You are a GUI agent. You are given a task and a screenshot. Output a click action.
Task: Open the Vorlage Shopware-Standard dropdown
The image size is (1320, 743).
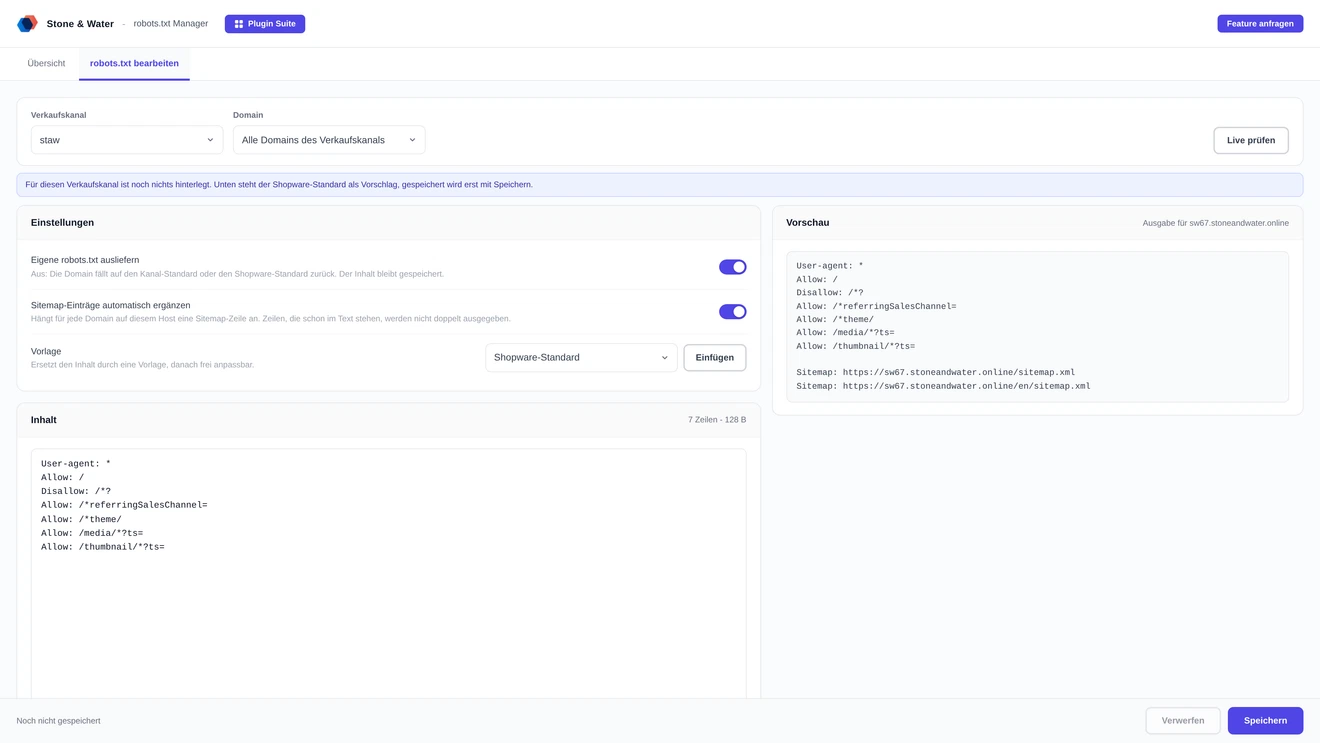click(581, 358)
